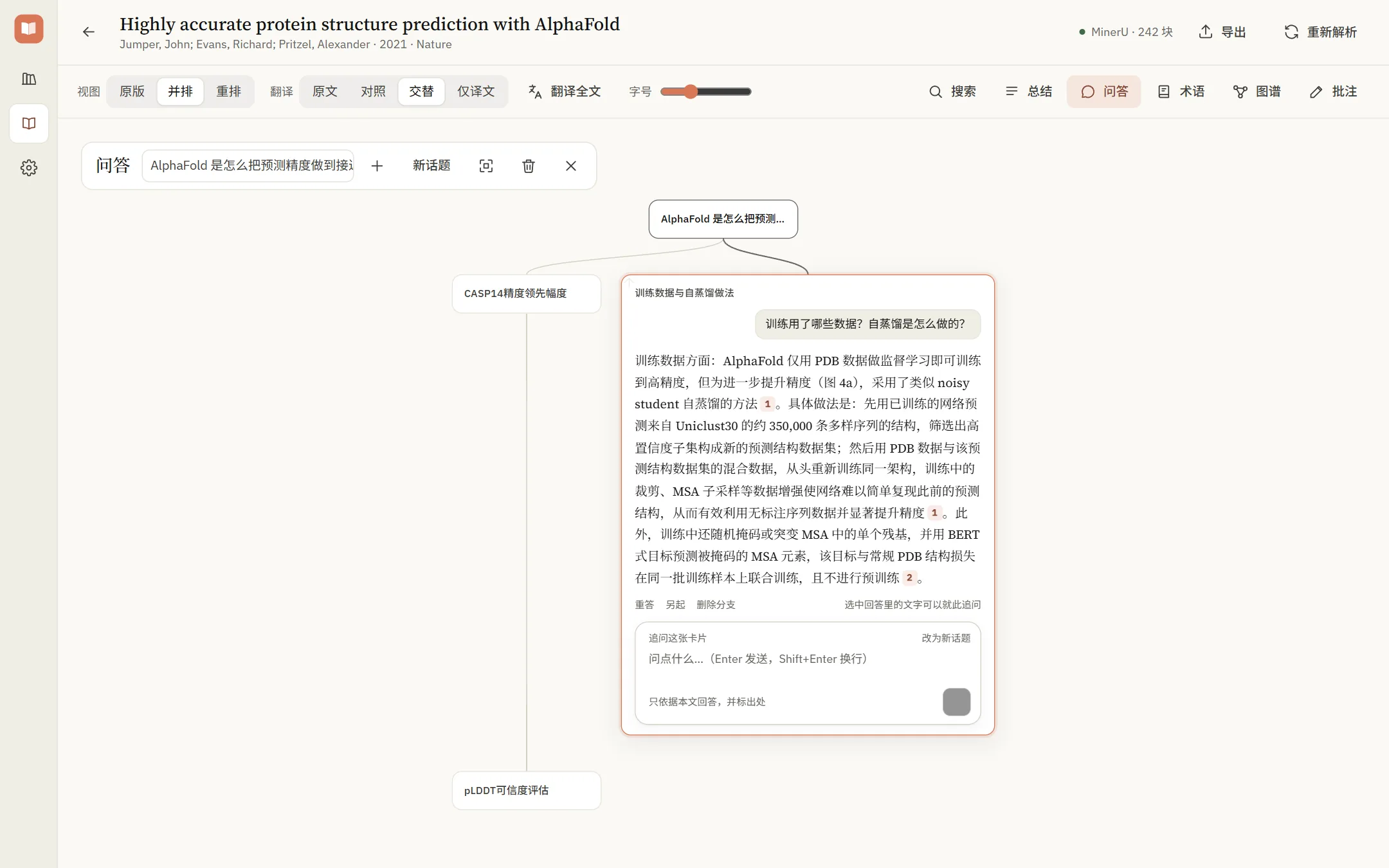Select 重排 view mode
Viewport: 1389px width, 868px height.
click(228, 91)
